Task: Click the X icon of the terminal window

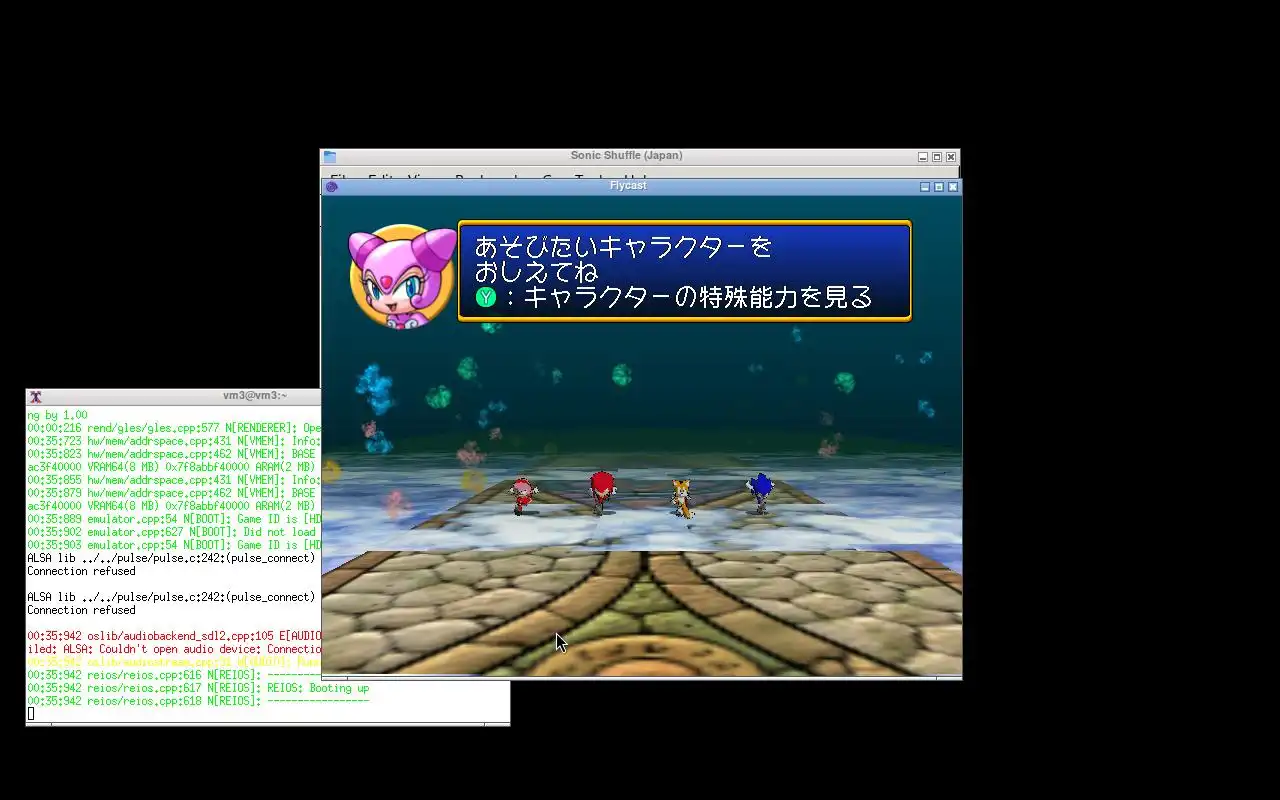Action: tap(35, 397)
